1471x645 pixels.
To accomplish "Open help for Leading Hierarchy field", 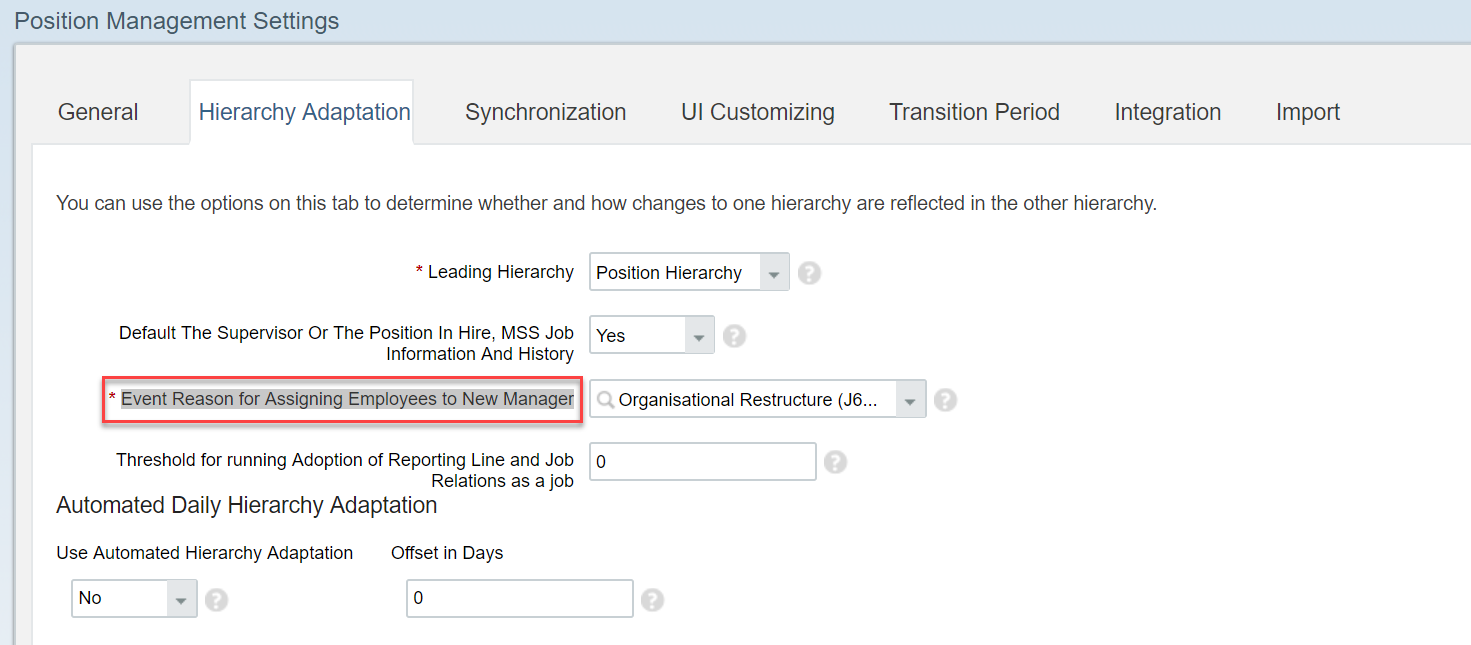I will click(810, 273).
